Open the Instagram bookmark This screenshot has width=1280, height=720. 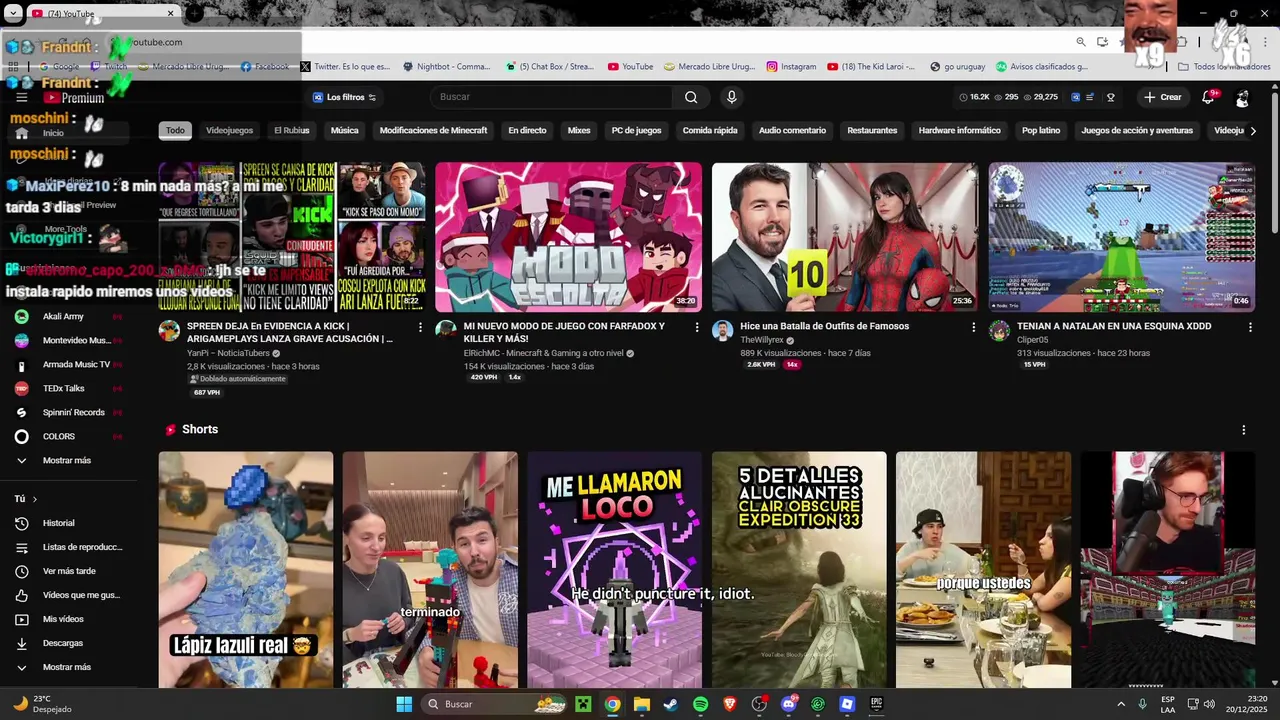pos(791,67)
